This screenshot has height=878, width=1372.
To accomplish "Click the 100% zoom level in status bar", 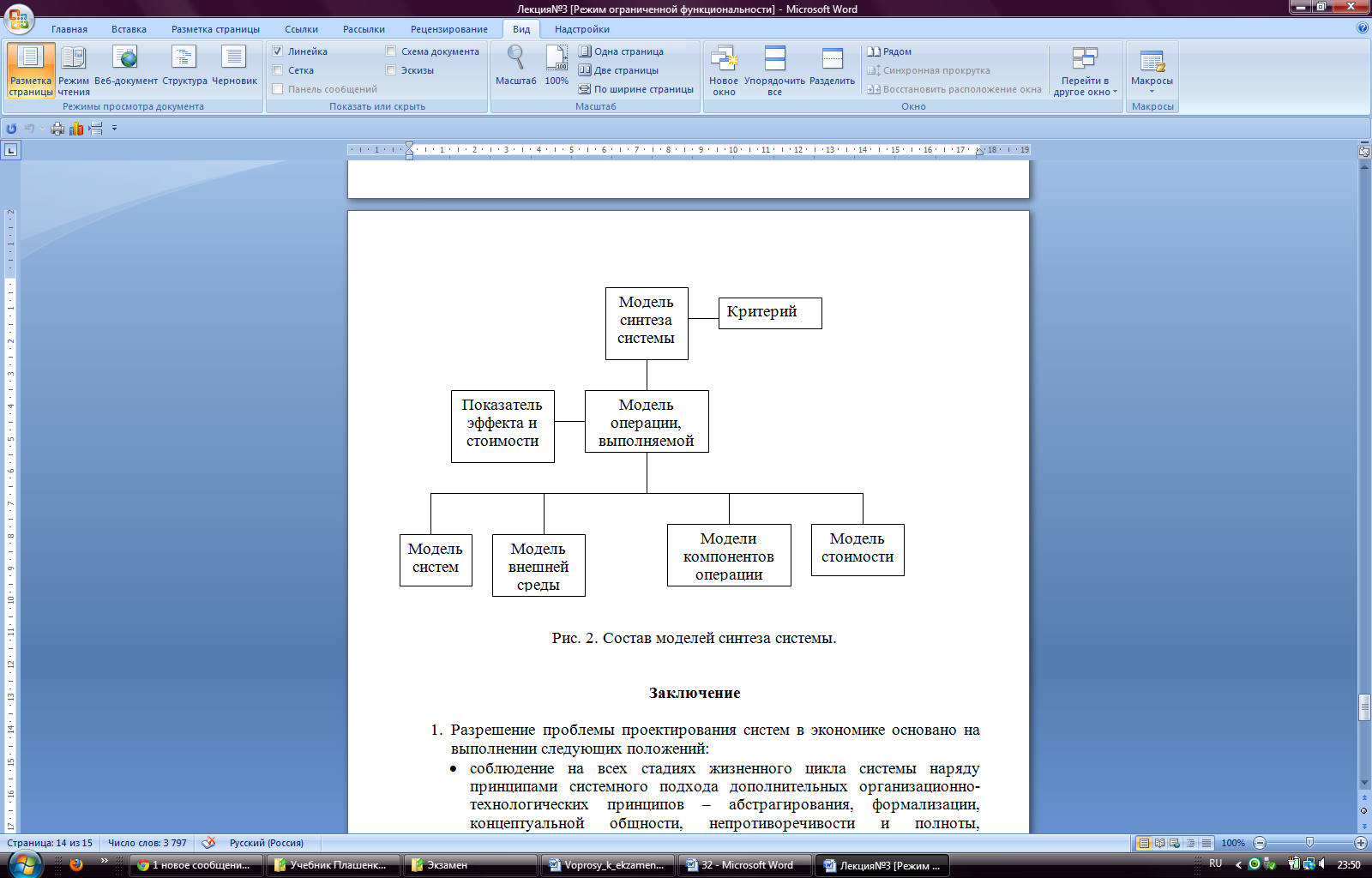I will click(x=1233, y=843).
